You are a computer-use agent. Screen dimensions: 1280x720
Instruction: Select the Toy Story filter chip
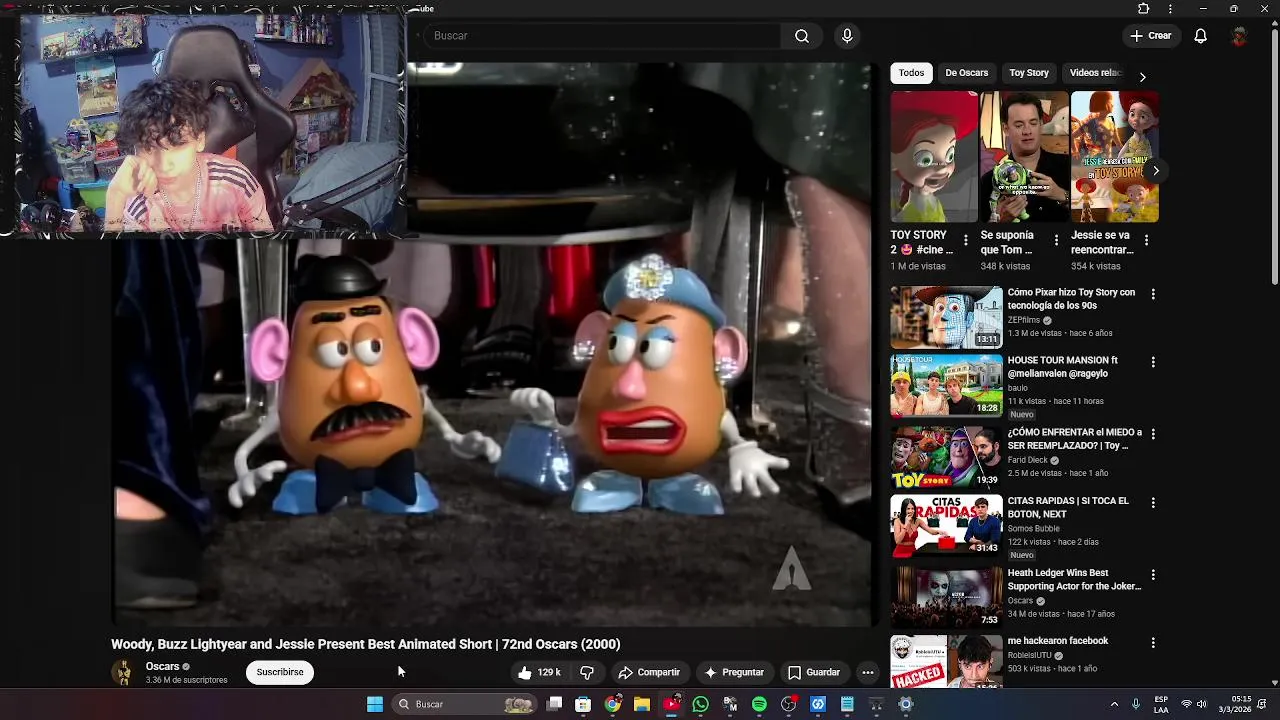(x=1029, y=73)
